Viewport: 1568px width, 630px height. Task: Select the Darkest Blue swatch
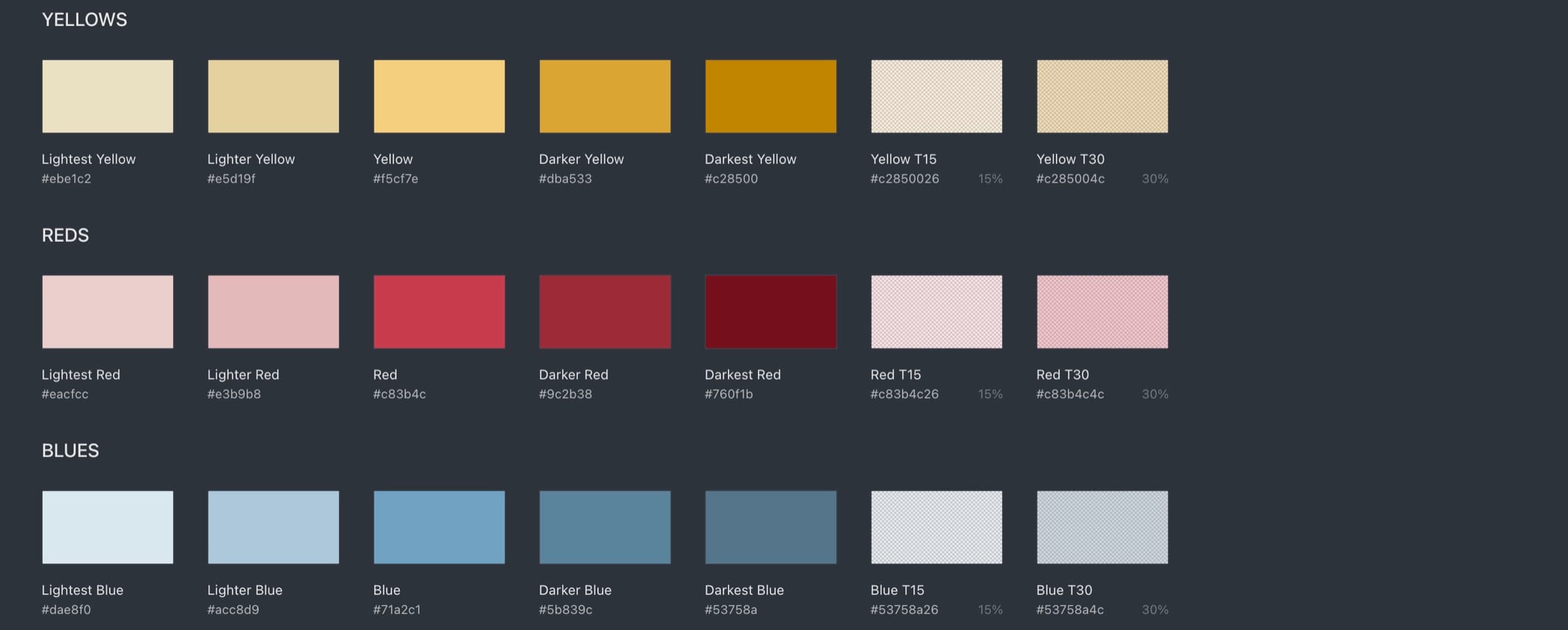click(771, 527)
